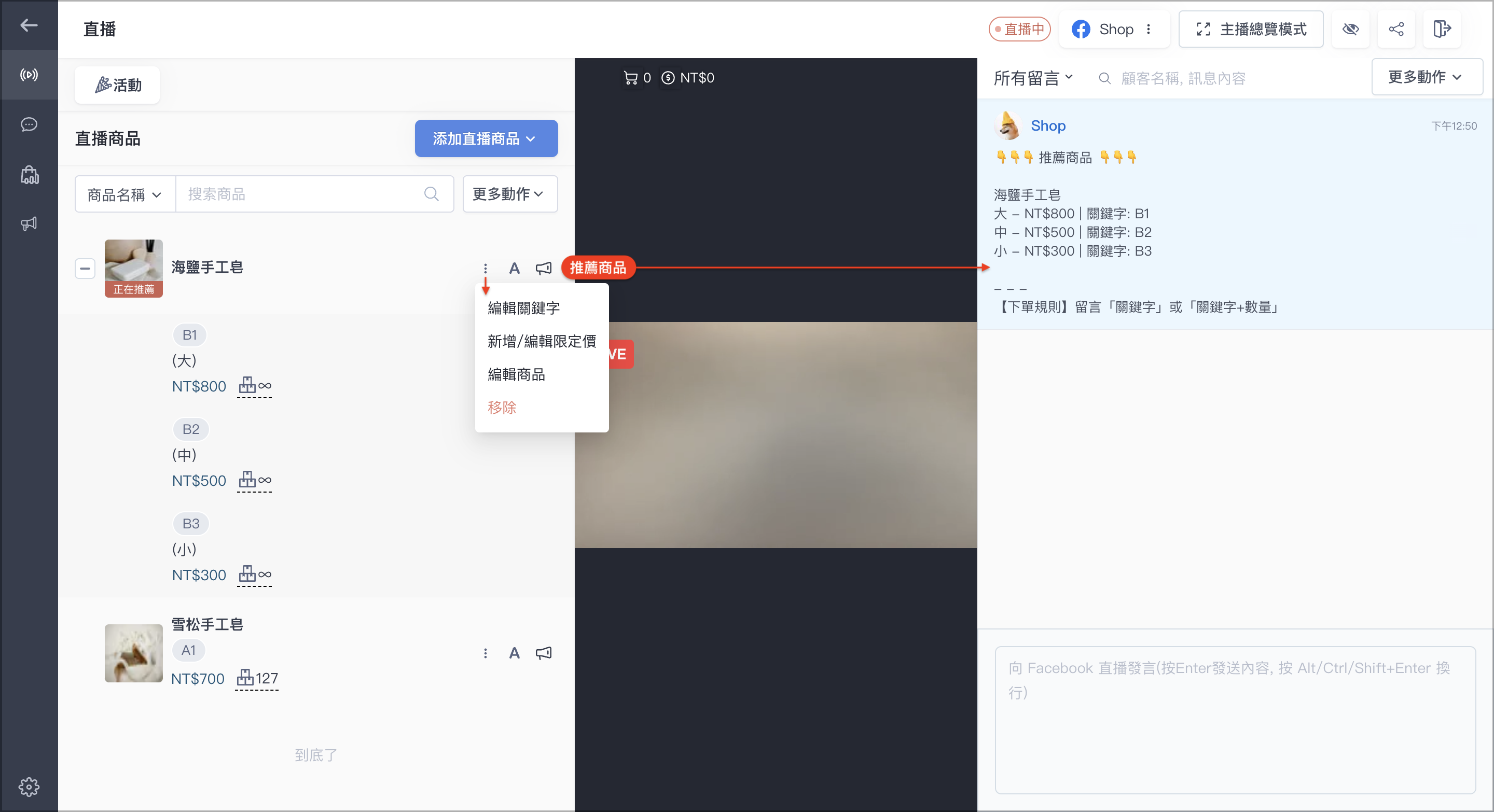Click the NT$300 price

(x=199, y=575)
